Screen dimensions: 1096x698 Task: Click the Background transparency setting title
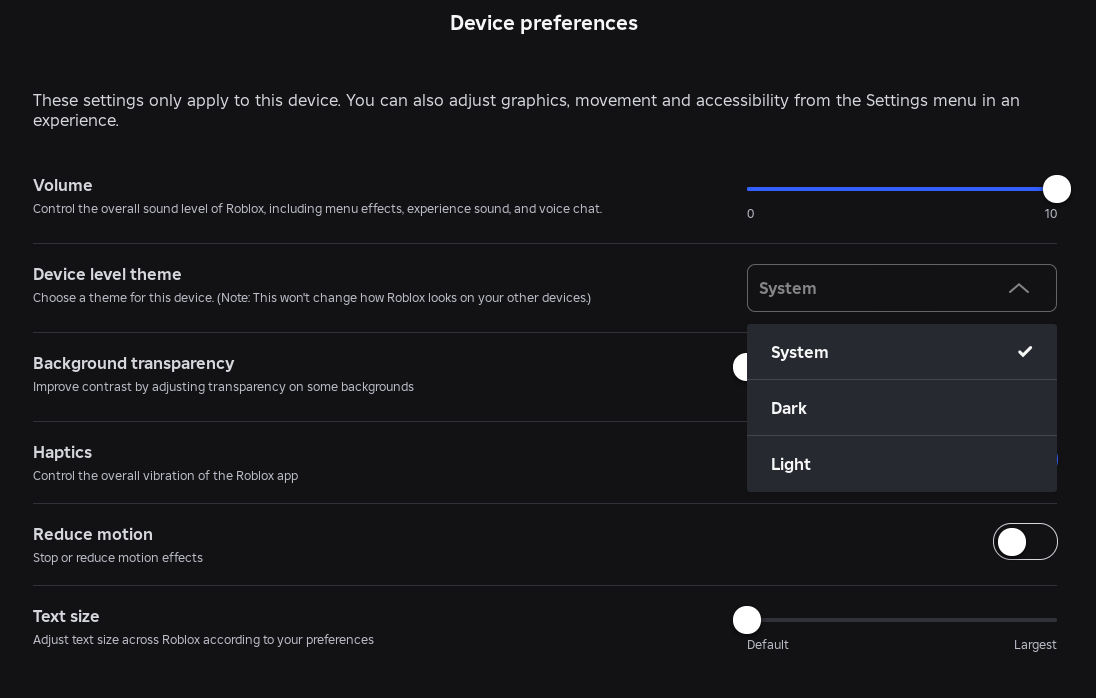point(133,363)
